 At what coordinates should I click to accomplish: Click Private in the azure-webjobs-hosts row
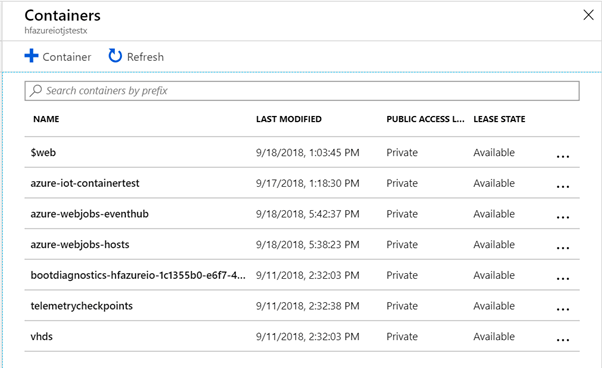[x=402, y=245]
